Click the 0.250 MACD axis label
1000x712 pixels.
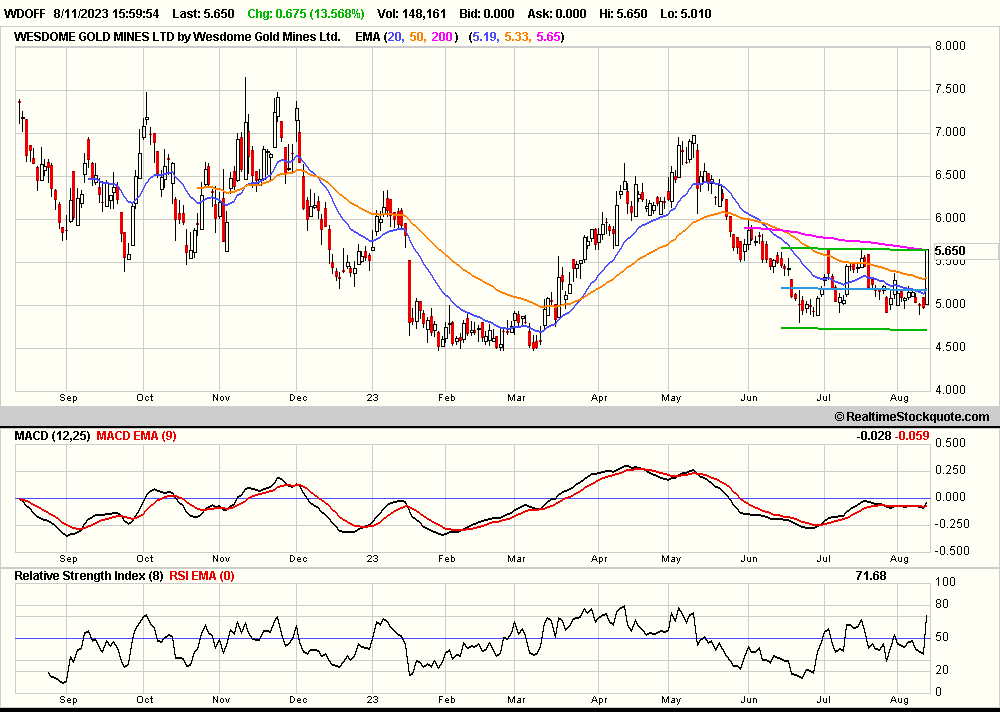pos(950,470)
